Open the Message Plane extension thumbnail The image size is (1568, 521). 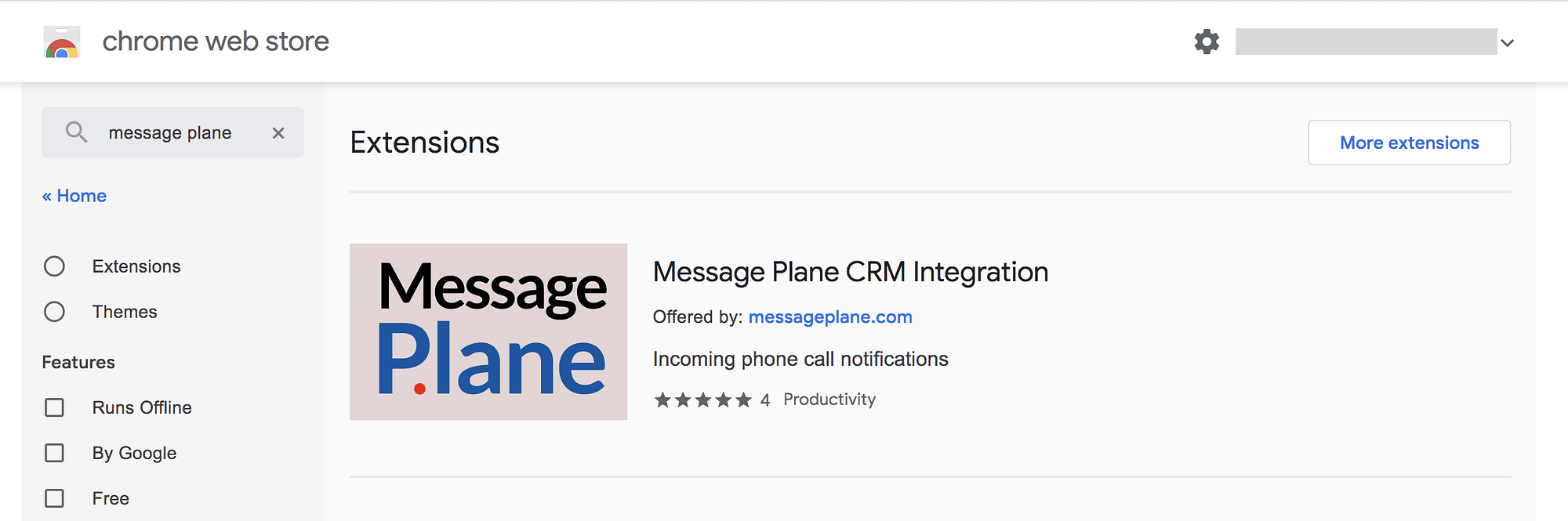tap(488, 331)
